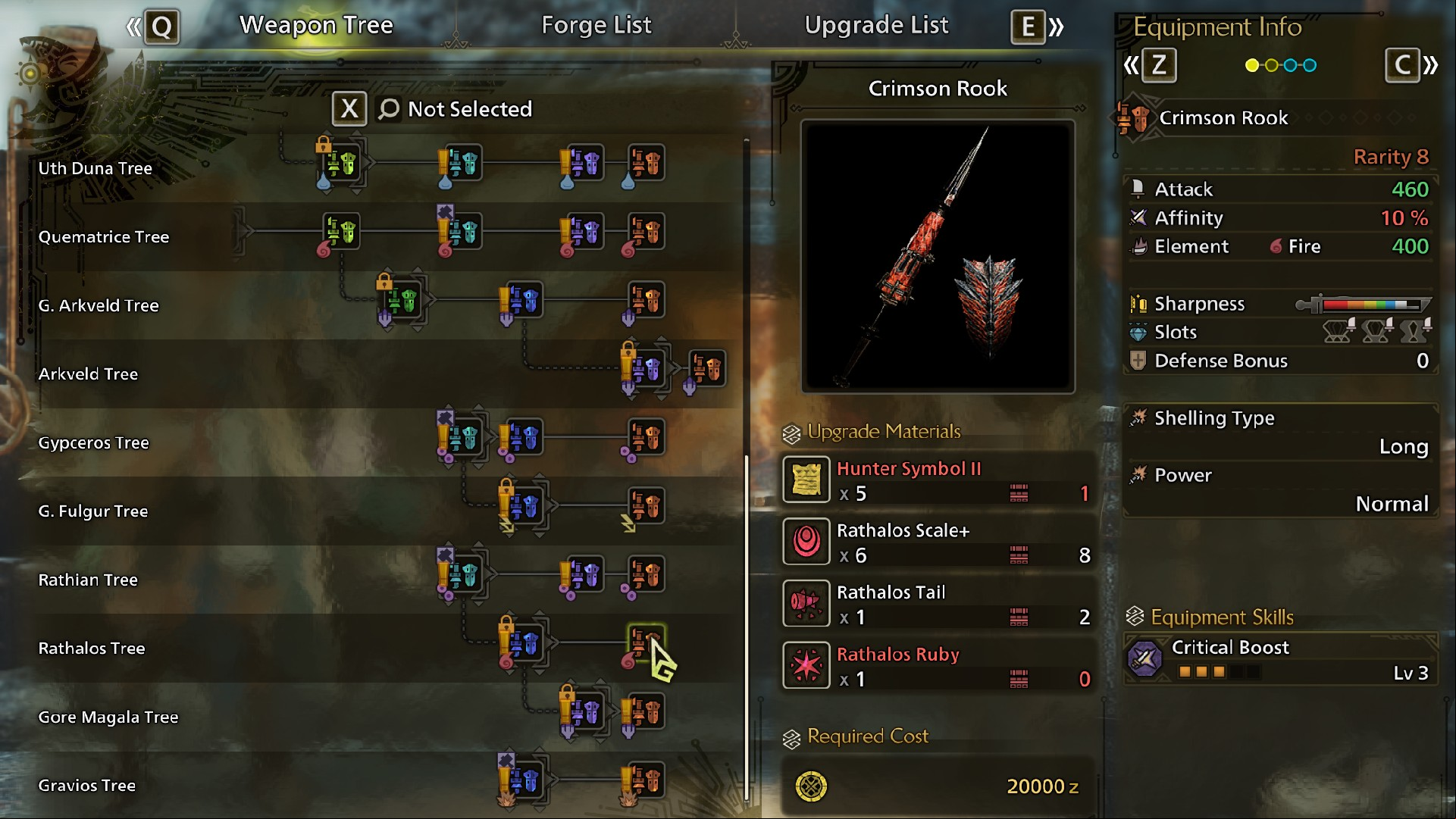Select the second Equipment Info page dot
Screen dimensions: 1456x819
point(1272,66)
